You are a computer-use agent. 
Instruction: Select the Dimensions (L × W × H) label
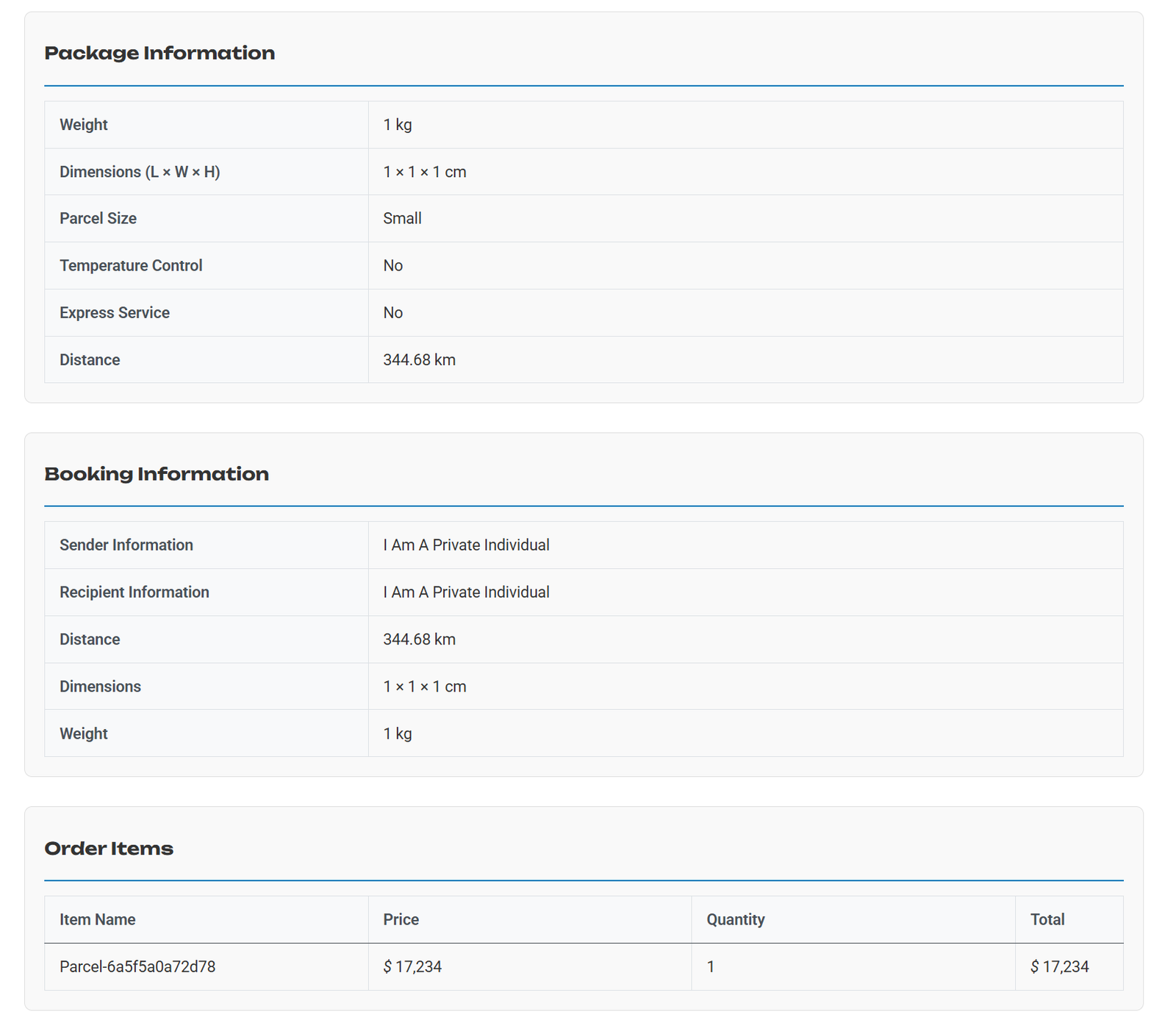(x=140, y=172)
